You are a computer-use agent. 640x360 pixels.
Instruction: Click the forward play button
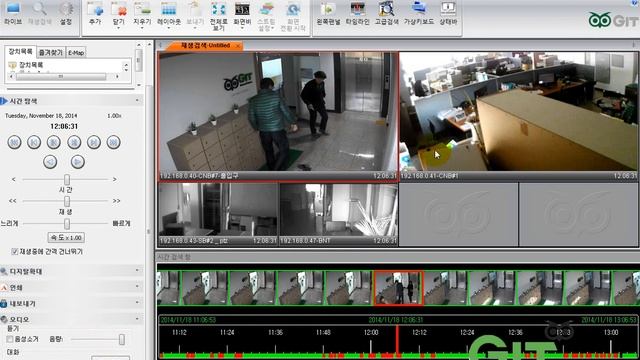[78, 162]
